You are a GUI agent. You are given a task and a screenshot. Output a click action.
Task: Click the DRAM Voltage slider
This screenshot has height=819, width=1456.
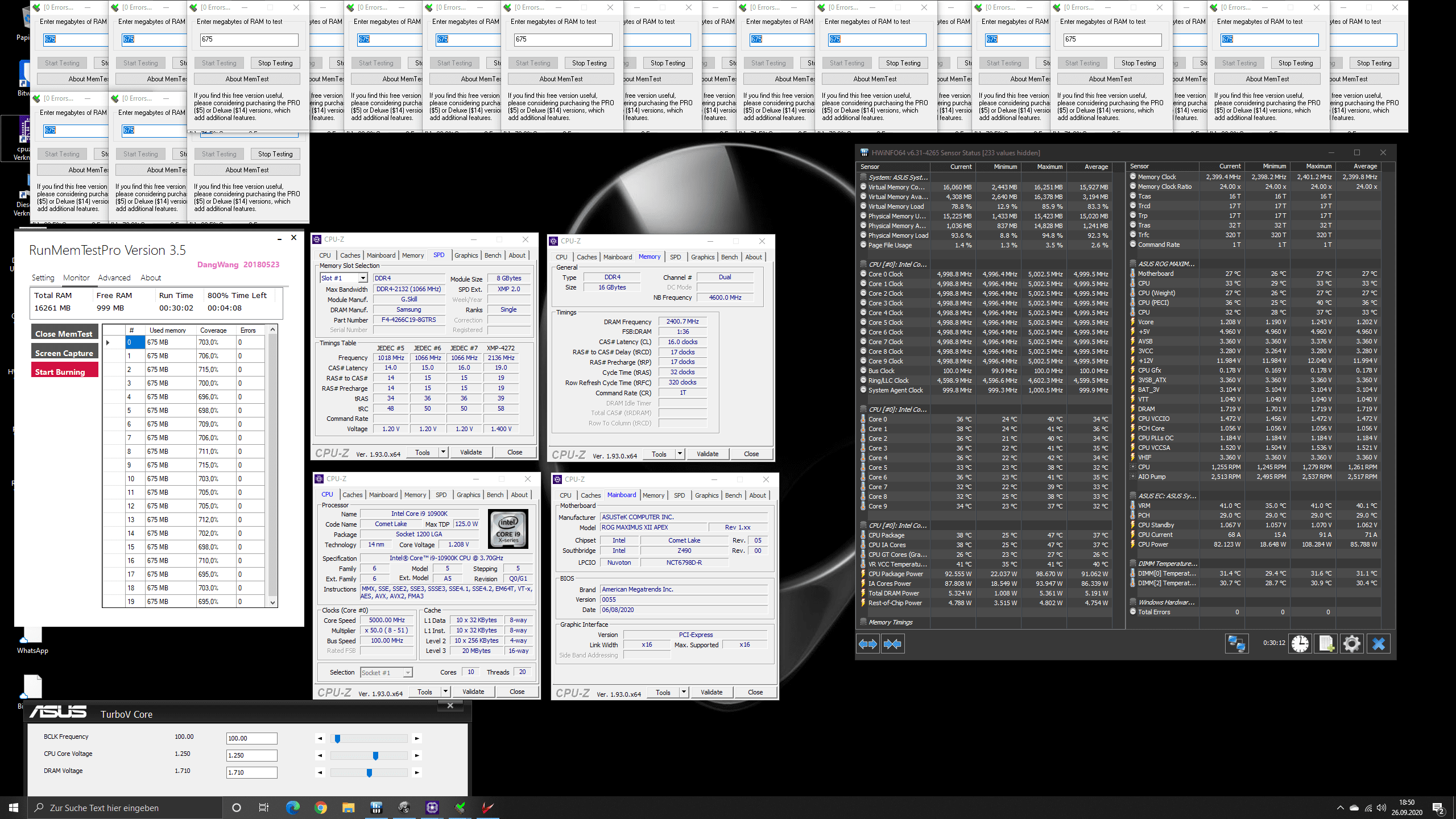pyautogui.click(x=369, y=772)
